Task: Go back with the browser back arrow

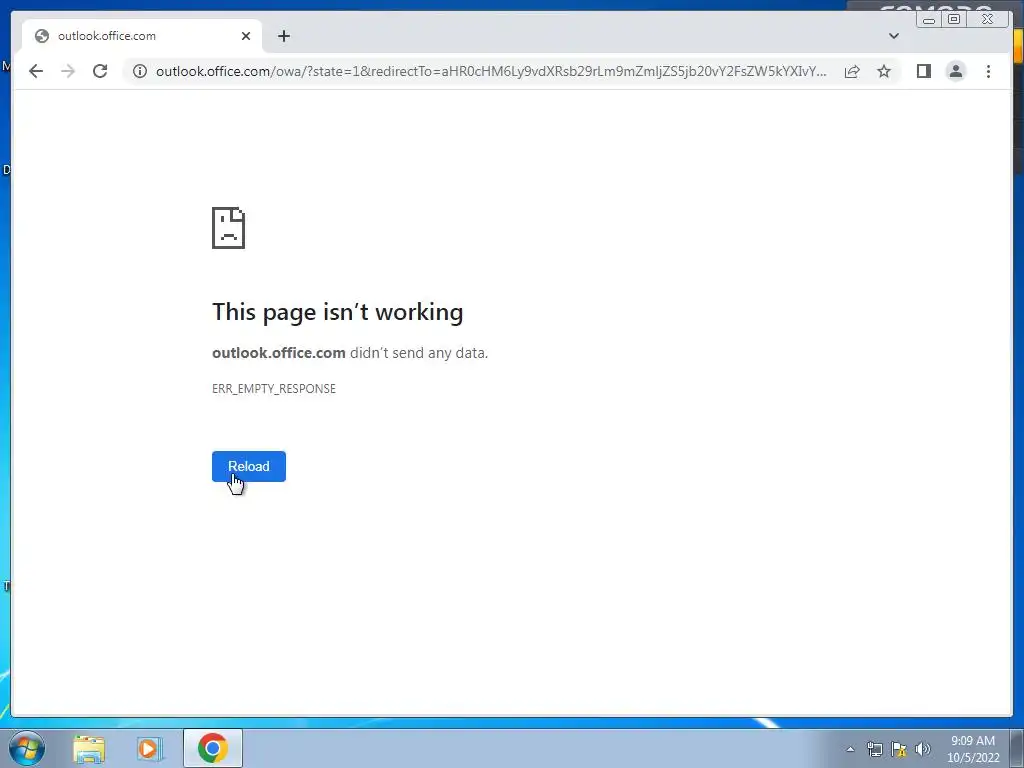Action: (x=36, y=71)
